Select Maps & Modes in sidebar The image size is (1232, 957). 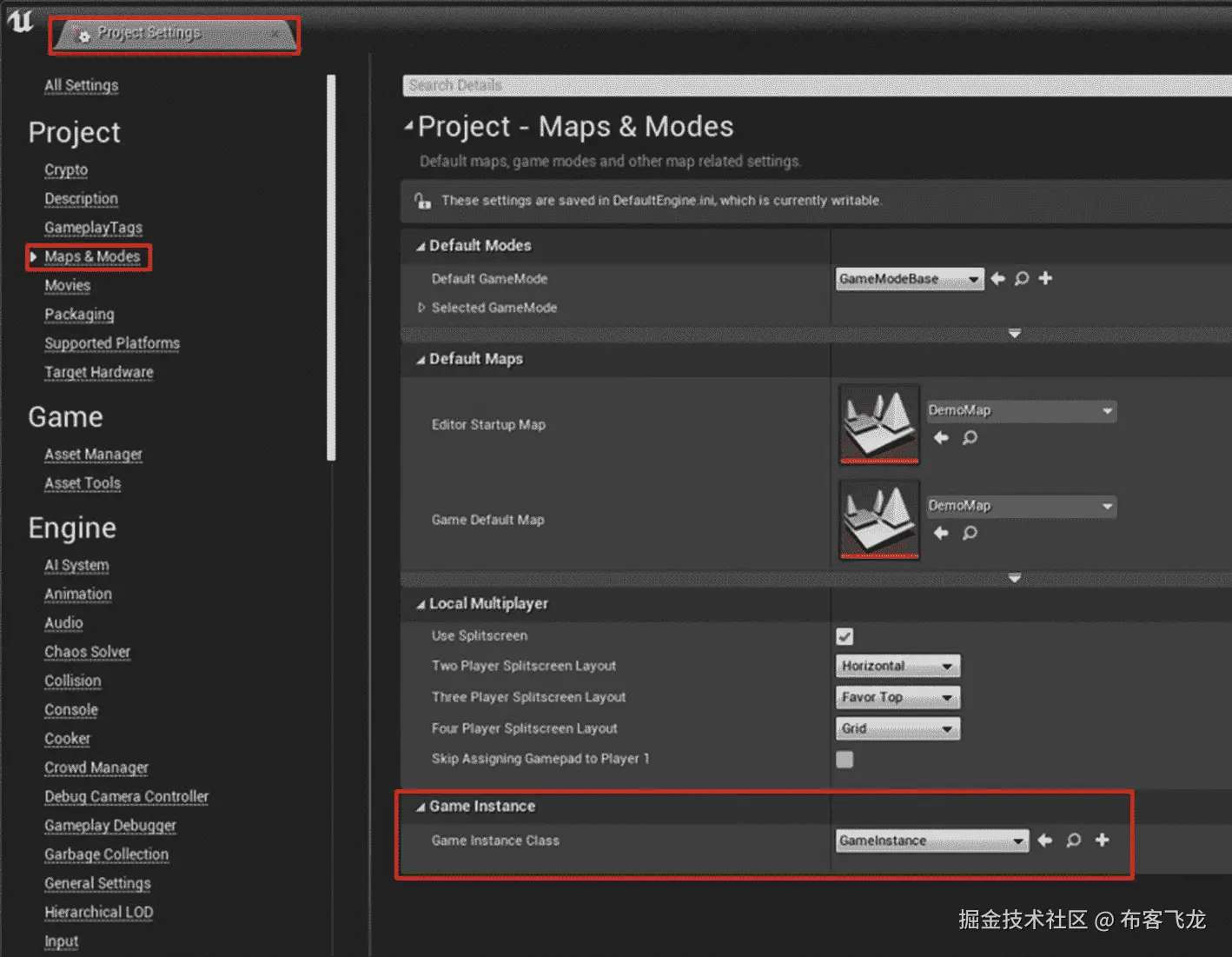[x=92, y=256]
